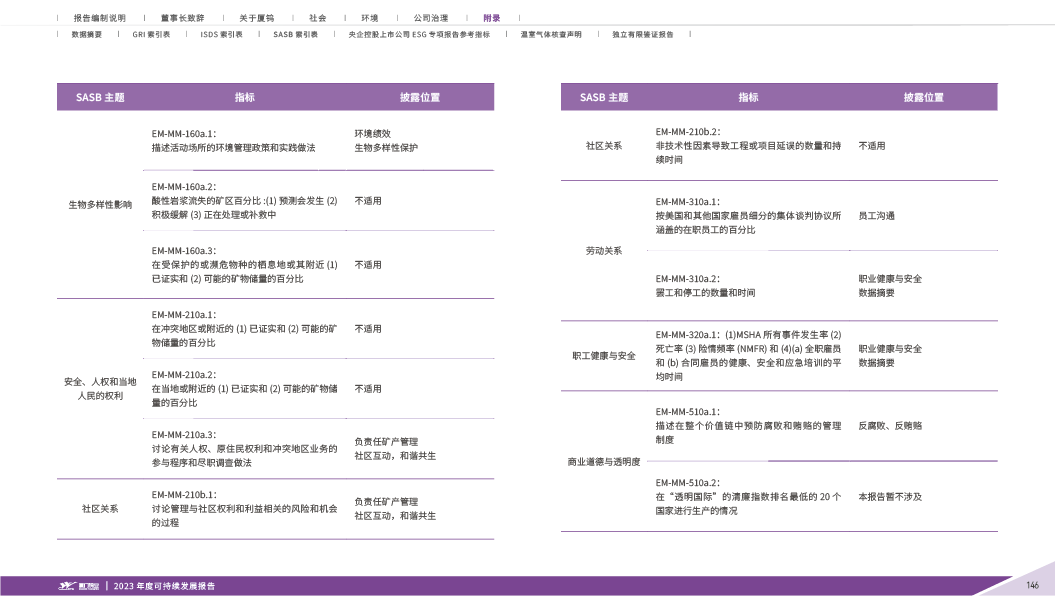Screen dimensions: 1055x596
Task: Select the highlighted 附录 tab
Action: pyautogui.click(x=491, y=18)
